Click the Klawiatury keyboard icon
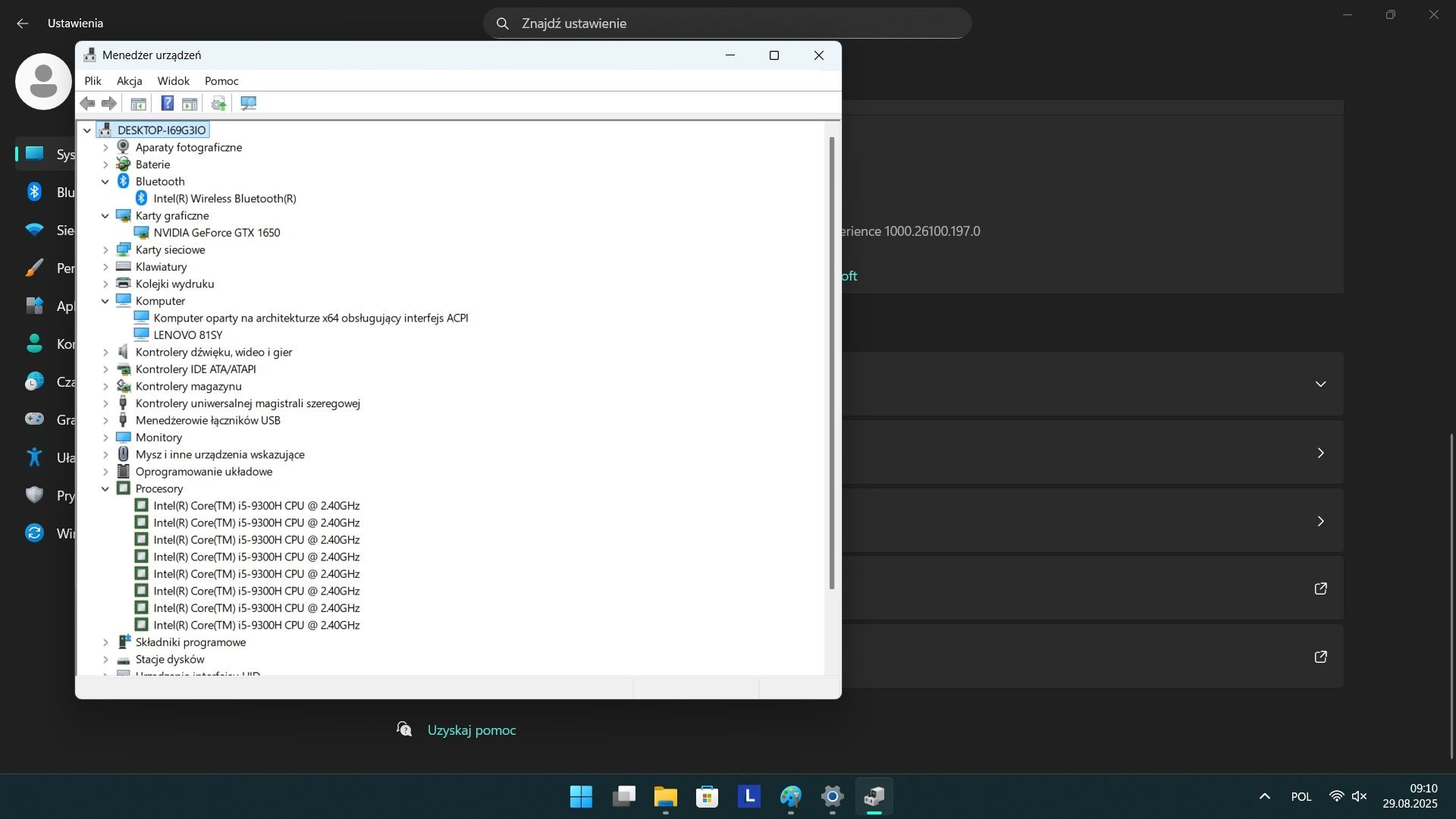 [x=124, y=267]
